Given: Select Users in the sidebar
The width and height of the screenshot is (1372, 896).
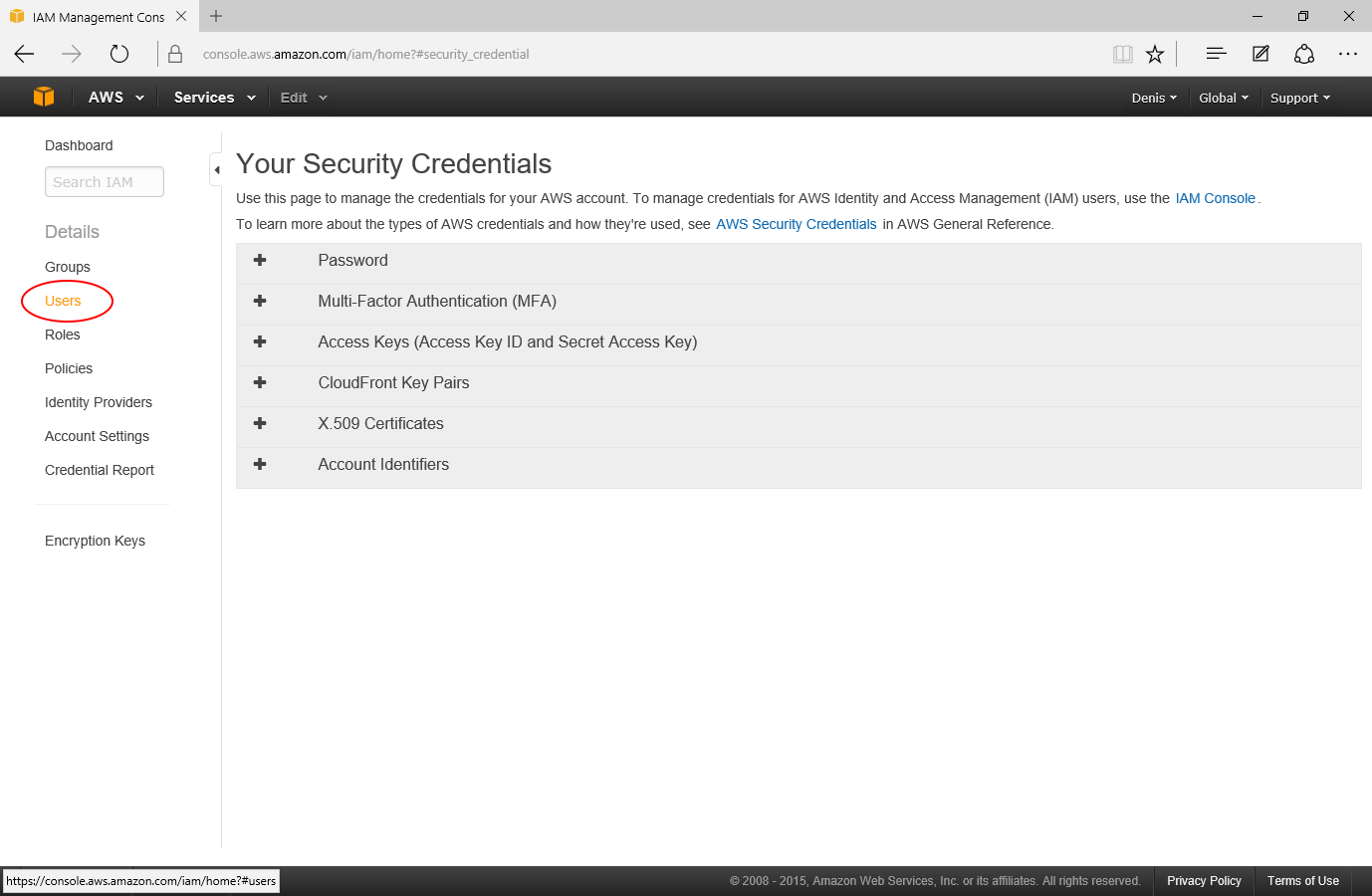Looking at the screenshot, I should click(63, 301).
